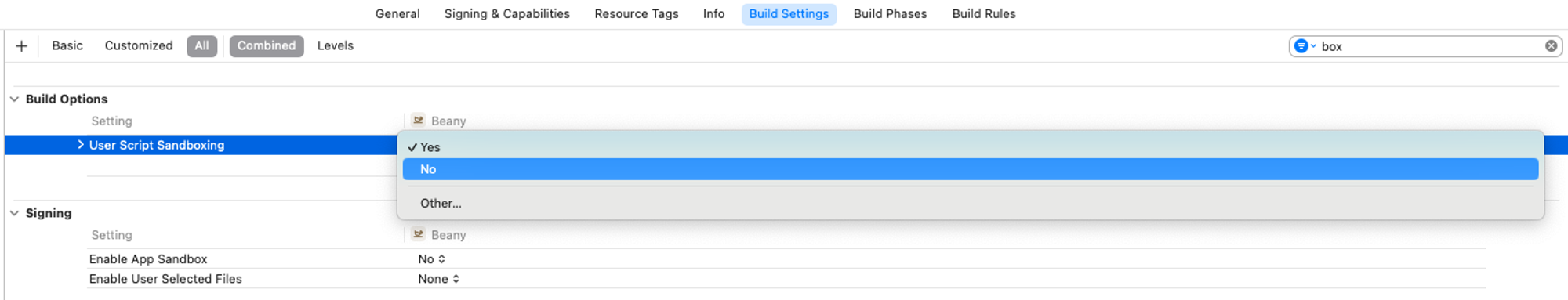Open the search filter options icon
This screenshot has height=300, width=1568.
coord(1305,46)
